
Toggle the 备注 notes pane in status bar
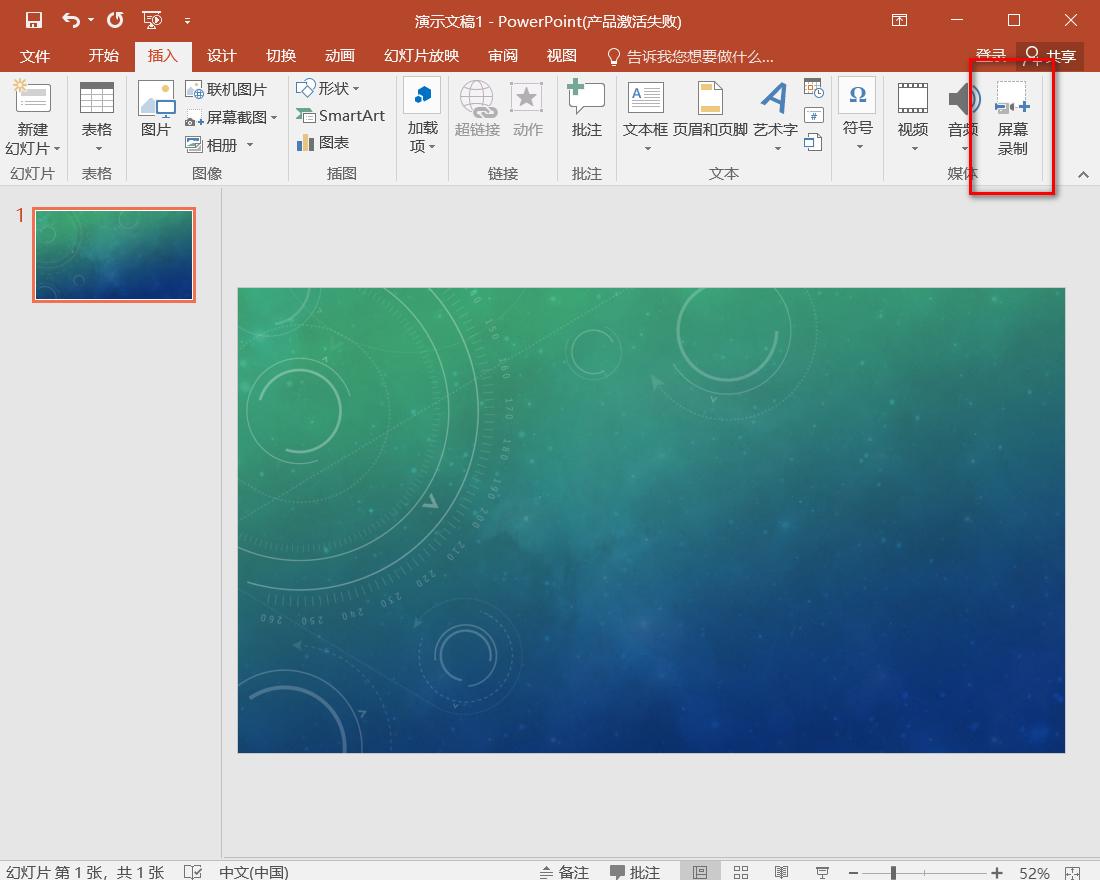click(x=564, y=872)
